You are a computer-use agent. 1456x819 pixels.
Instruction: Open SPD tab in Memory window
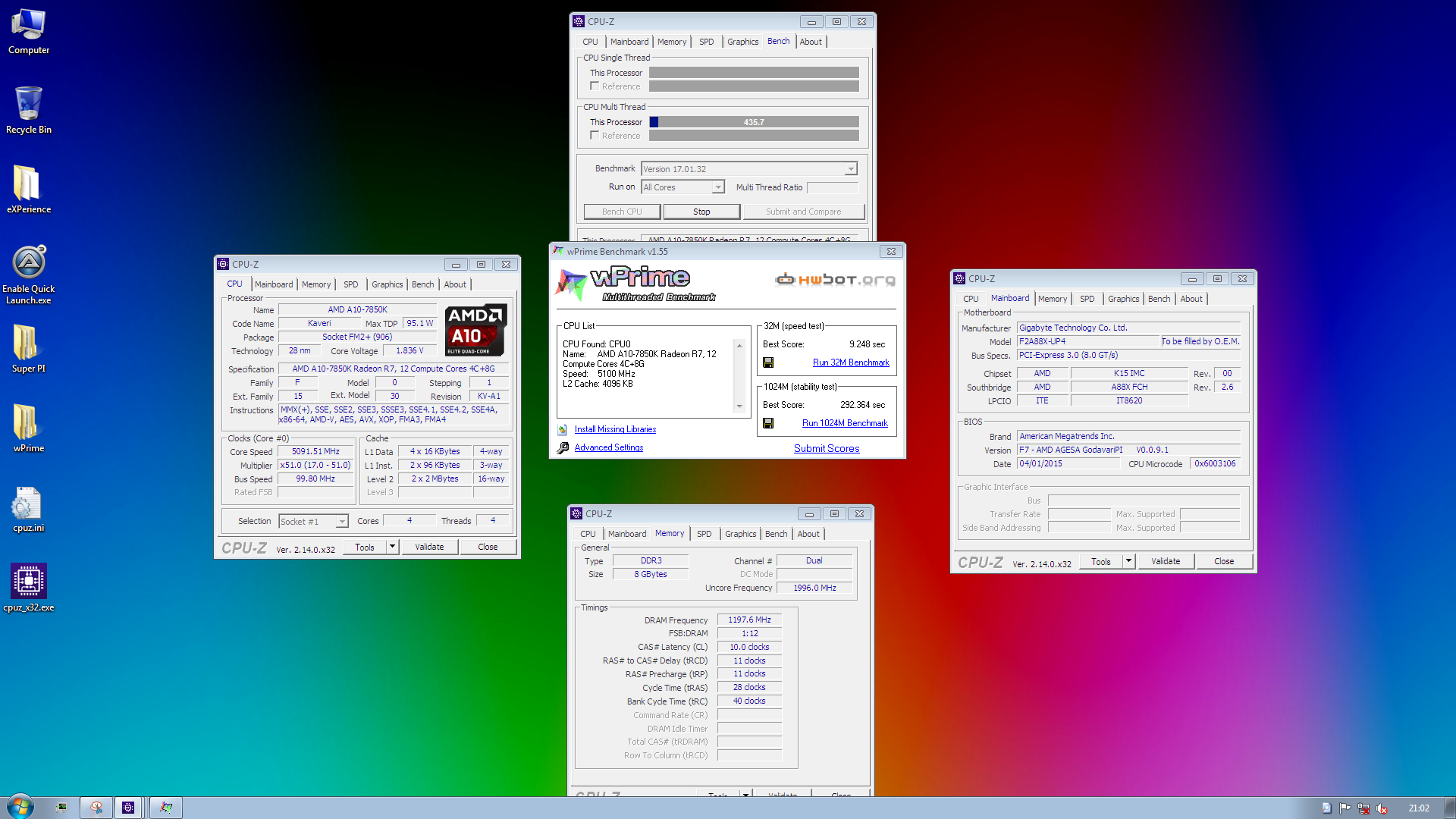704,534
